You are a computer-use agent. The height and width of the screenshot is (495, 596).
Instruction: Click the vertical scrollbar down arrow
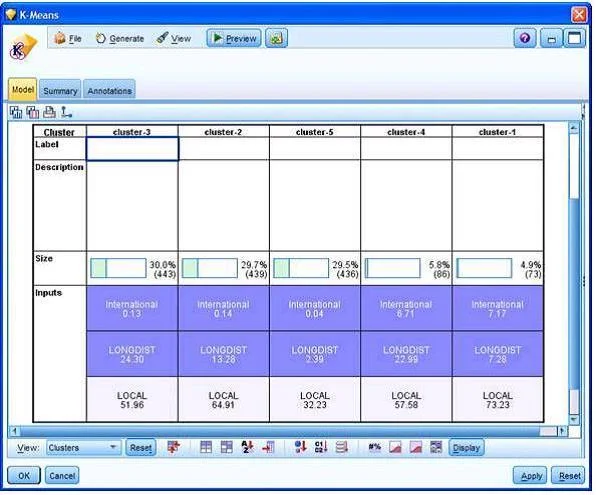point(574,419)
